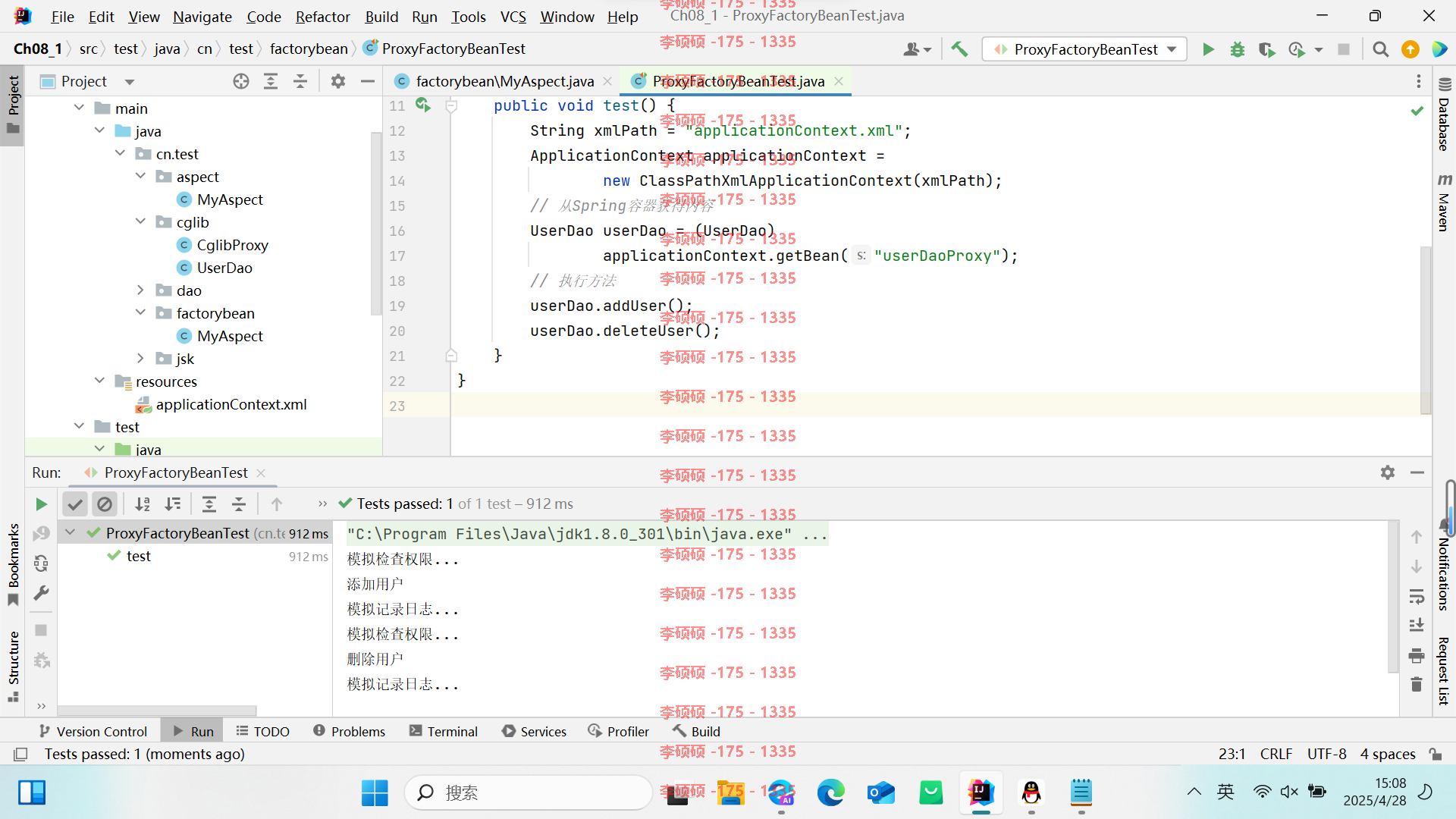Open the QQ penguin app in taskbar

[1031, 792]
